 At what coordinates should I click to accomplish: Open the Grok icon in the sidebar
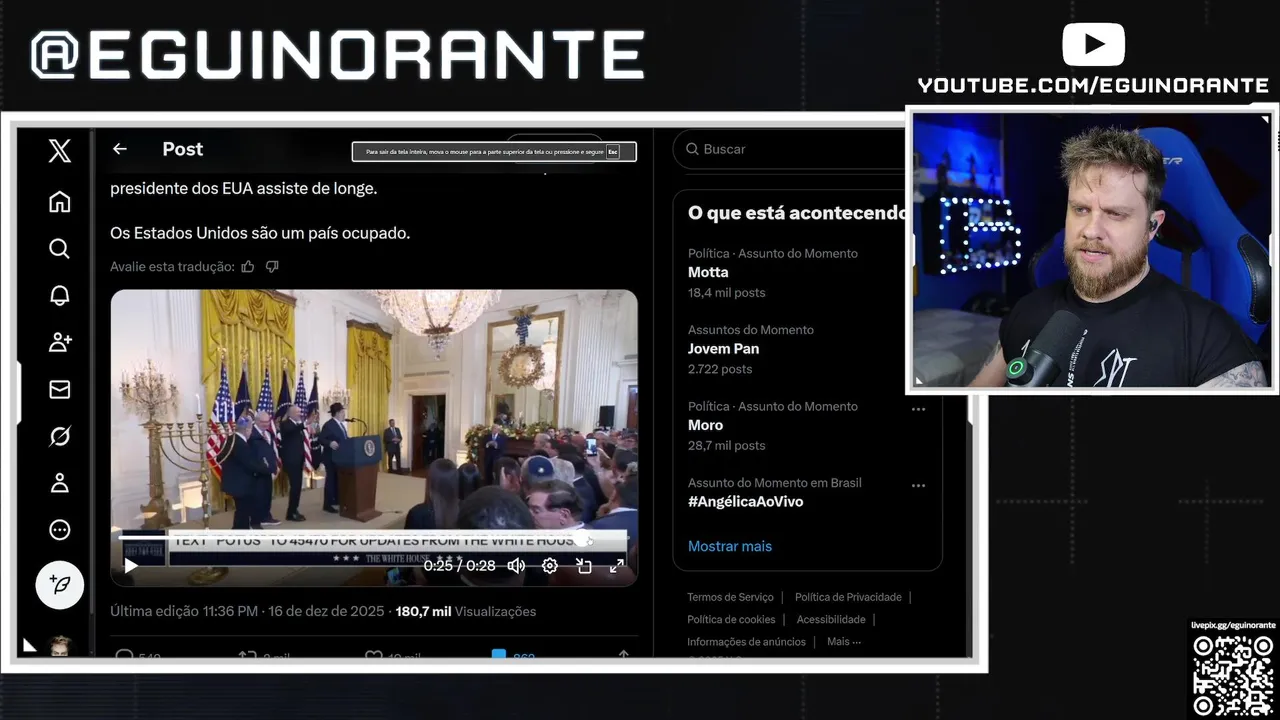click(59, 437)
